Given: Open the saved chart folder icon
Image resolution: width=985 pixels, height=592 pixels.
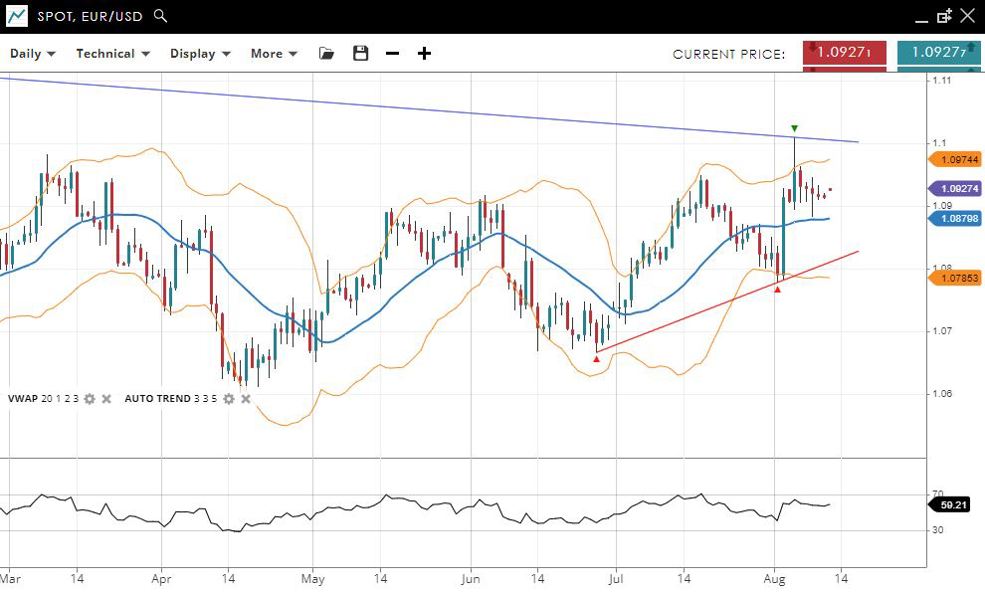Looking at the screenshot, I should point(326,54).
